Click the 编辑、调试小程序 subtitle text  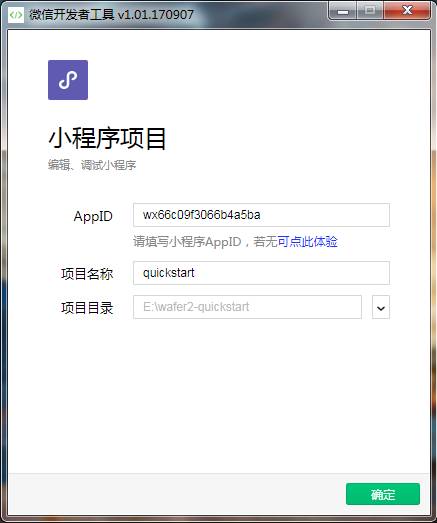coord(92,165)
